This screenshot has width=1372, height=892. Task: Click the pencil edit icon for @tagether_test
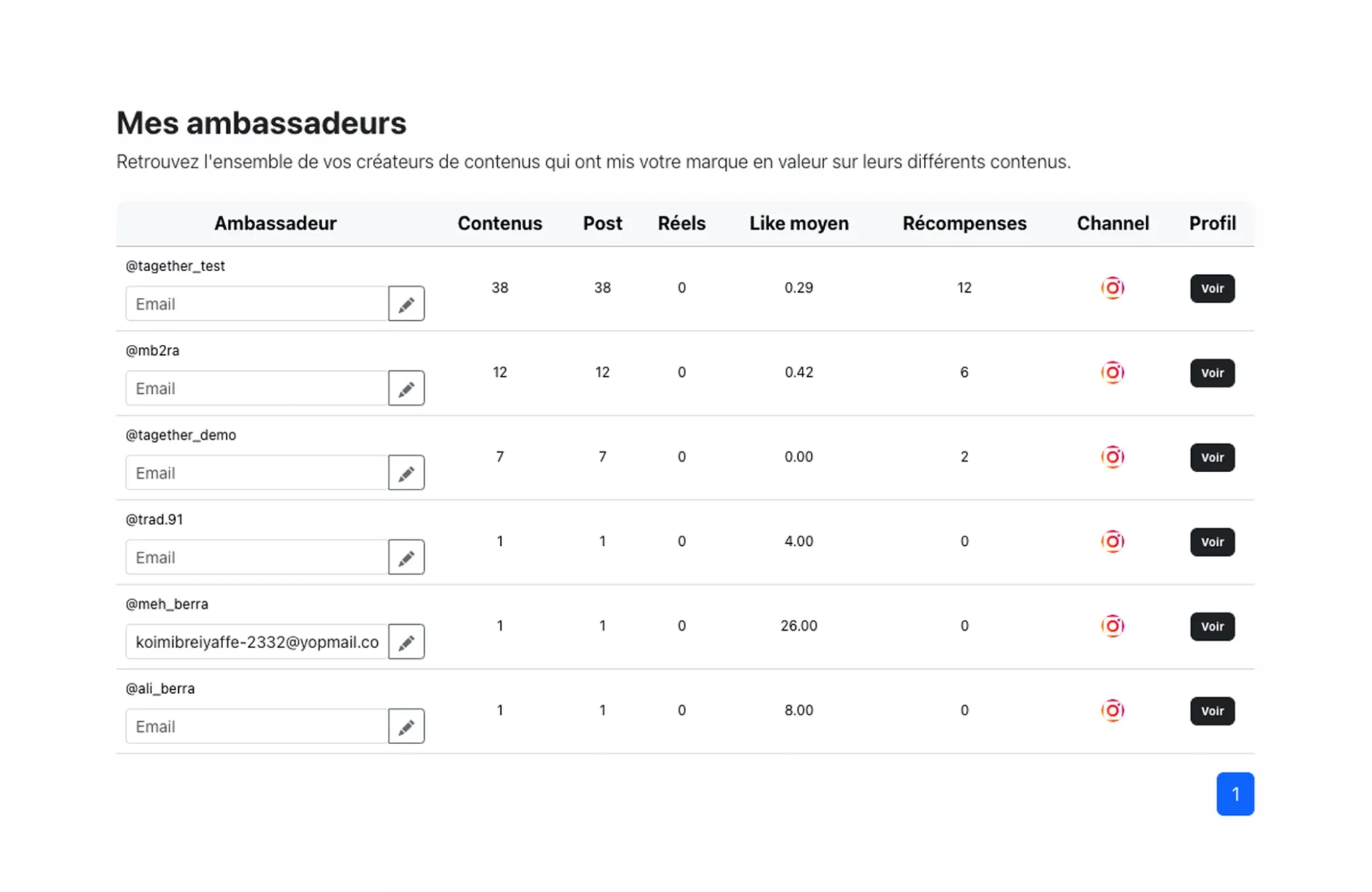click(x=406, y=304)
